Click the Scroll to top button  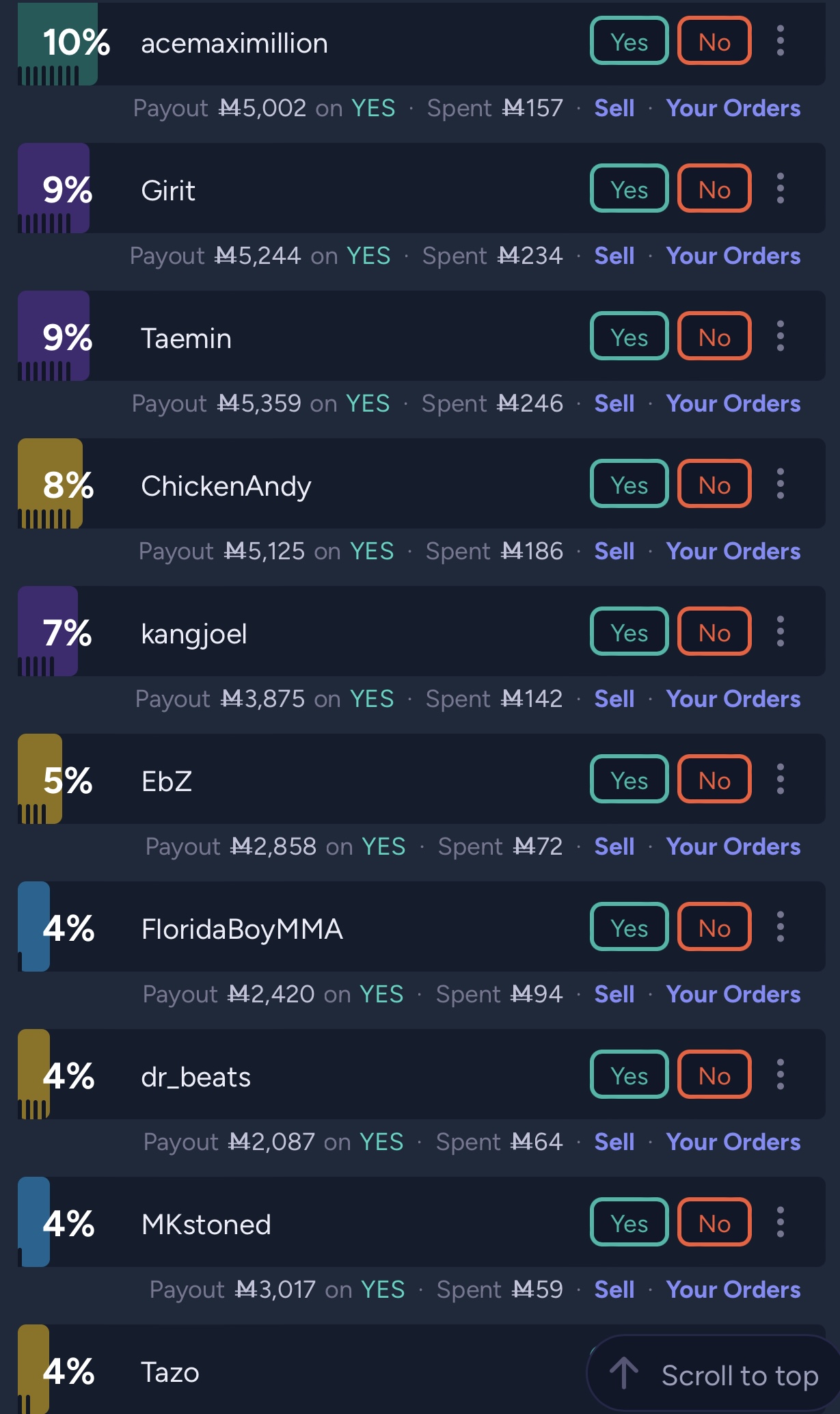pos(714,1374)
